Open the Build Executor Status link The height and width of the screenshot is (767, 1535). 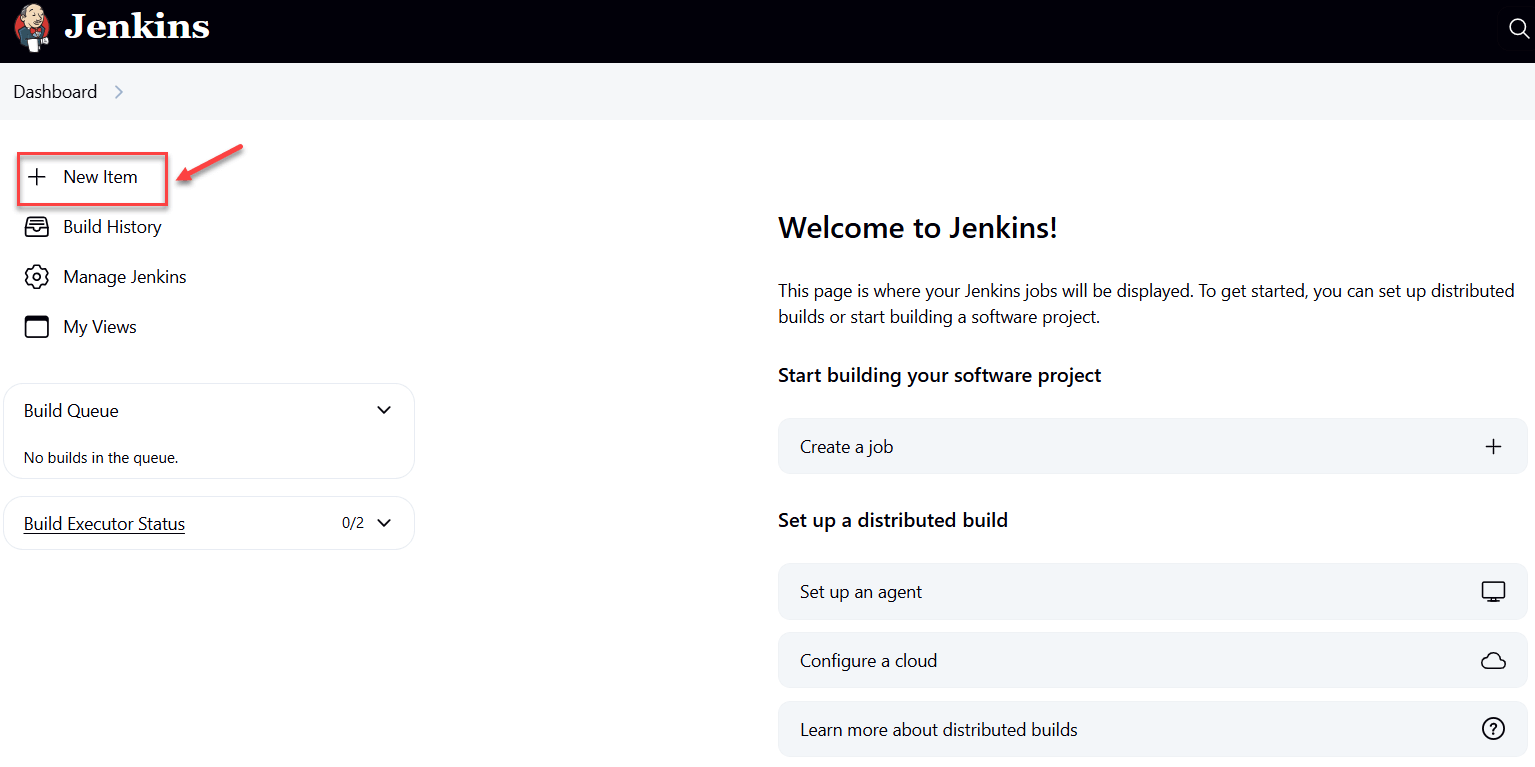[103, 523]
